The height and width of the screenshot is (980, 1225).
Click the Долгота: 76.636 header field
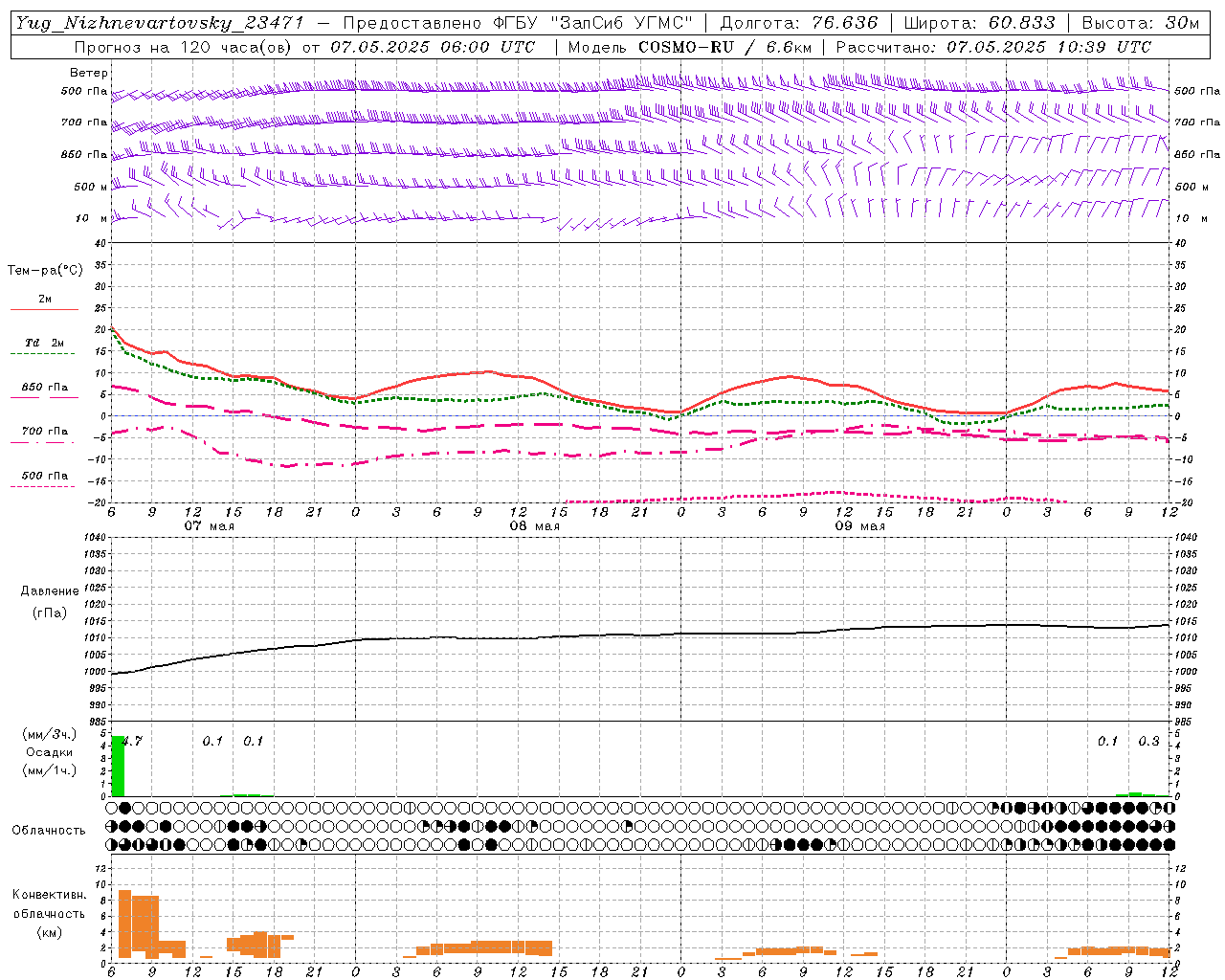click(x=798, y=23)
